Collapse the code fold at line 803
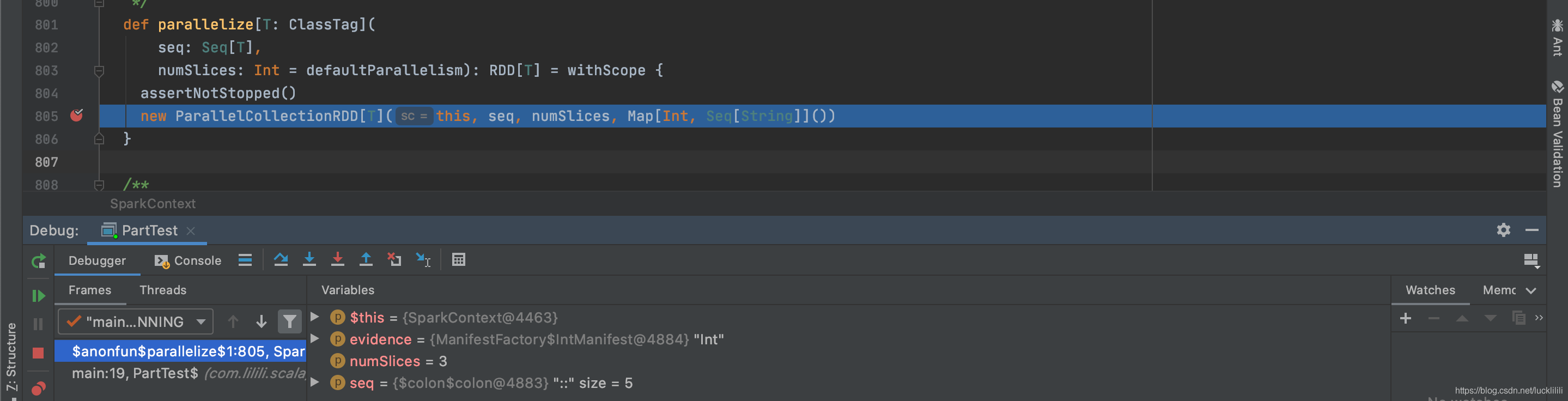 click(x=99, y=71)
